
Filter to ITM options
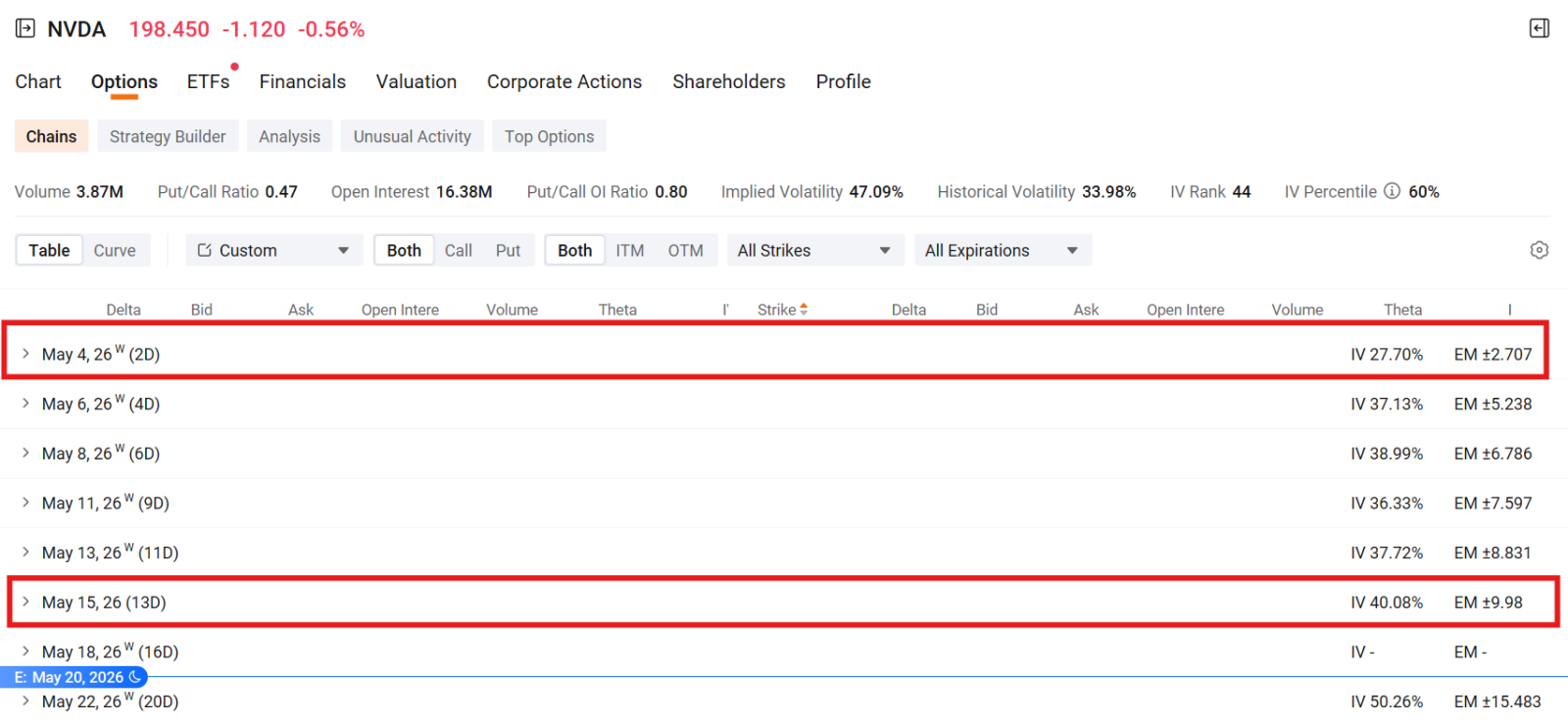[630, 250]
